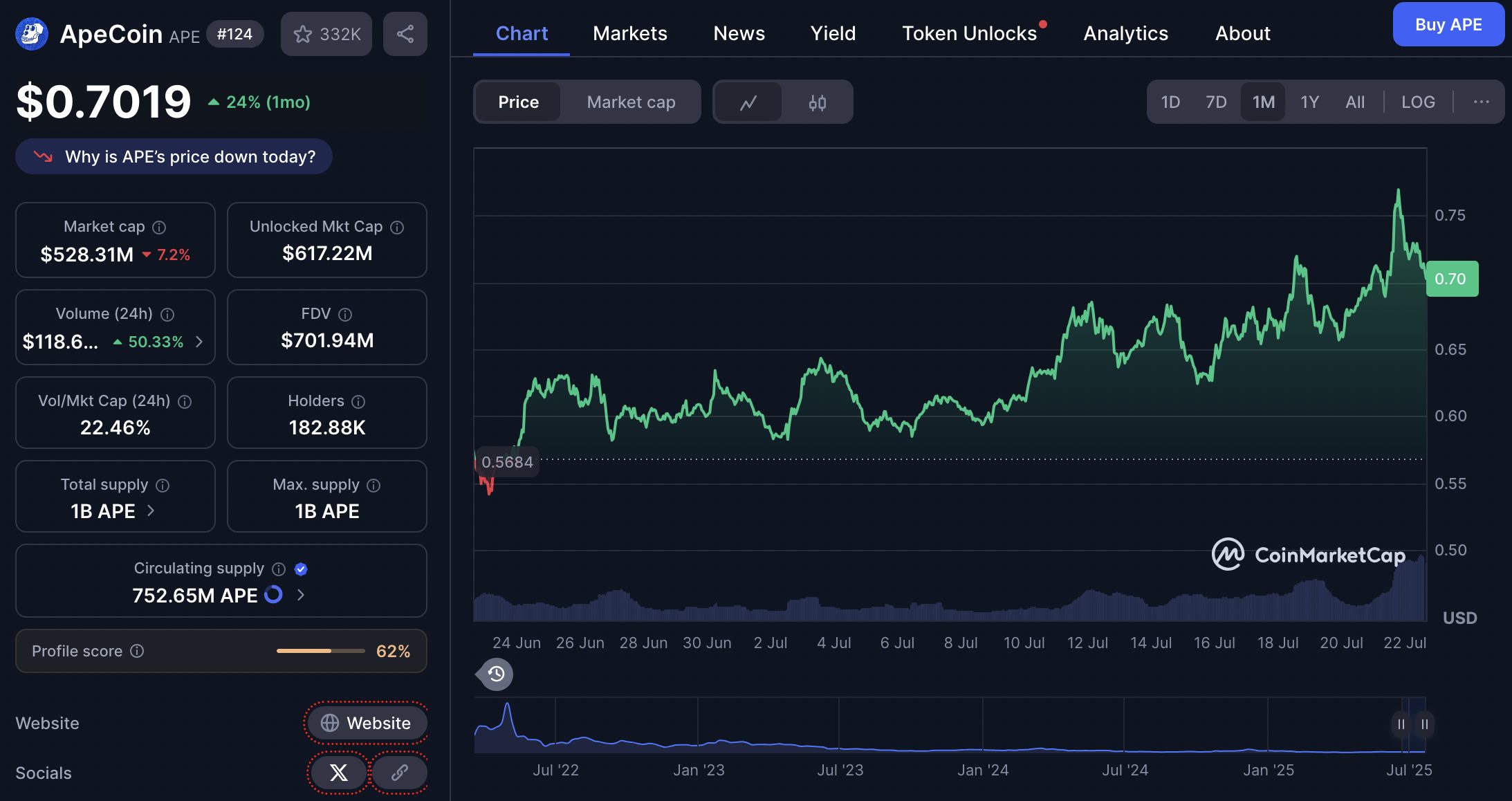Image resolution: width=1512 pixels, height=801 pixels.
Task: Click the 1B APE max supply value
Action: tap(326, 511)
